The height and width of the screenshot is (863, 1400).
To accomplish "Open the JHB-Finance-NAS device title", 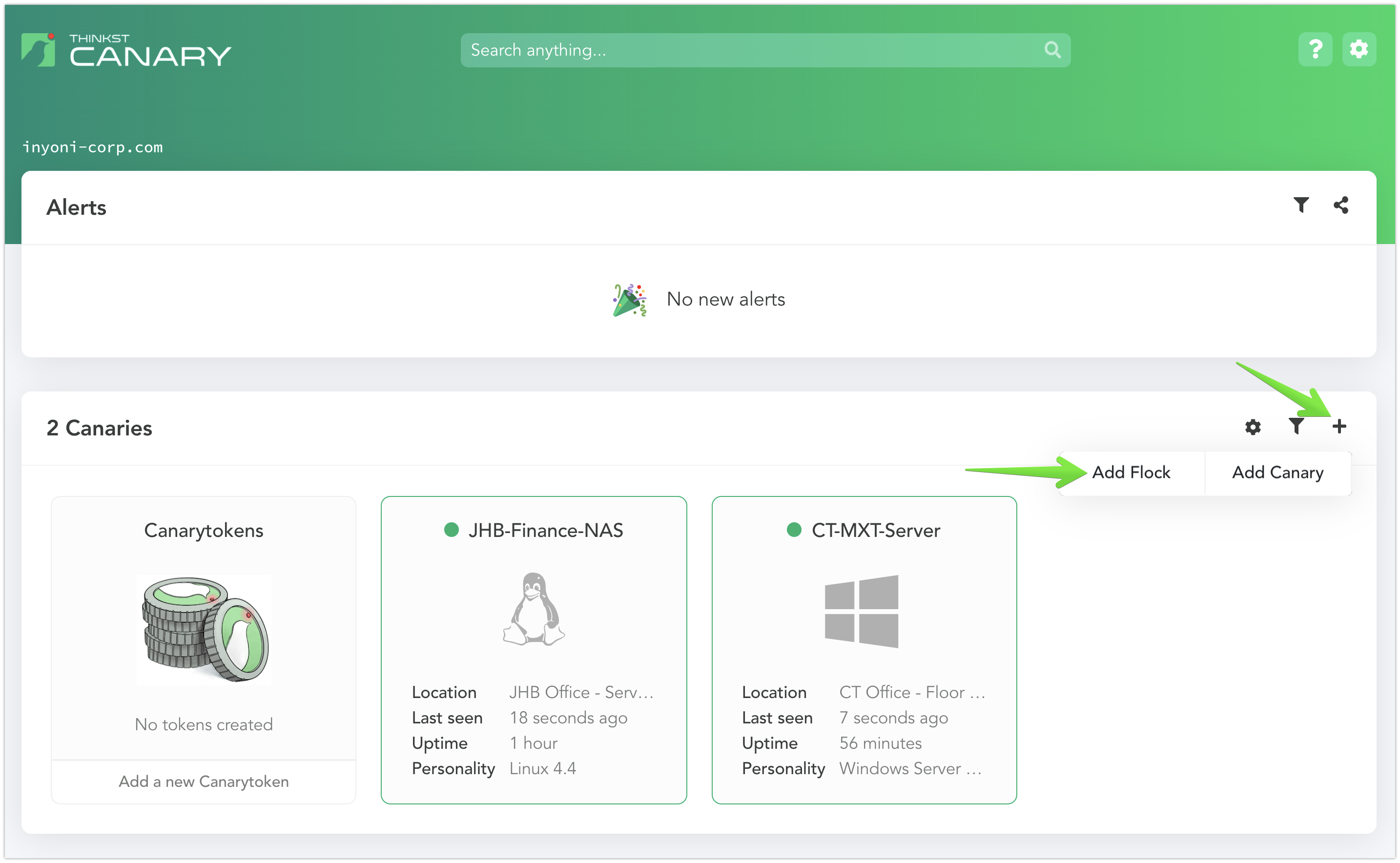I will tap(546, 530).
